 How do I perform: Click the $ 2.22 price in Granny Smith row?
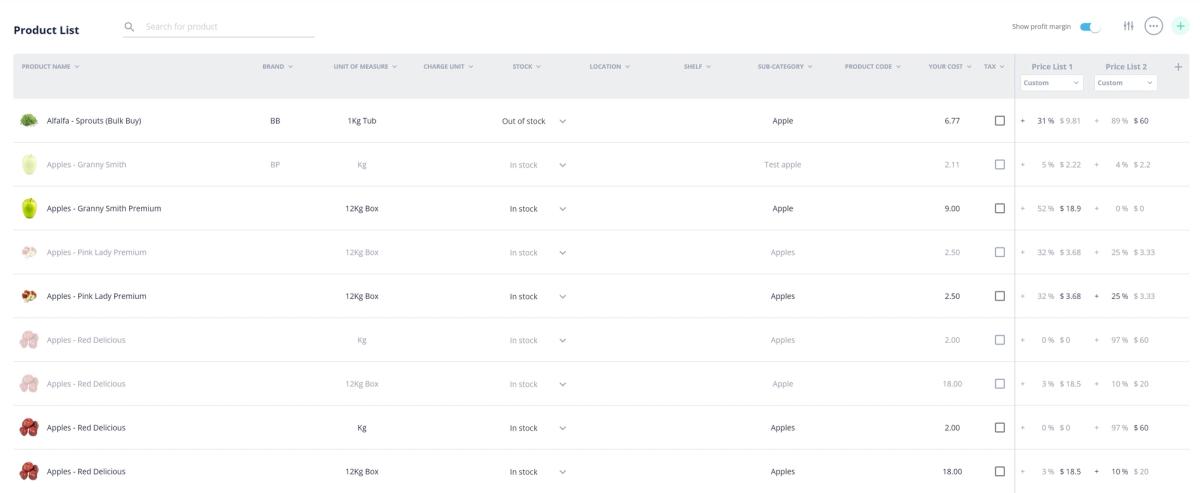1070,165
